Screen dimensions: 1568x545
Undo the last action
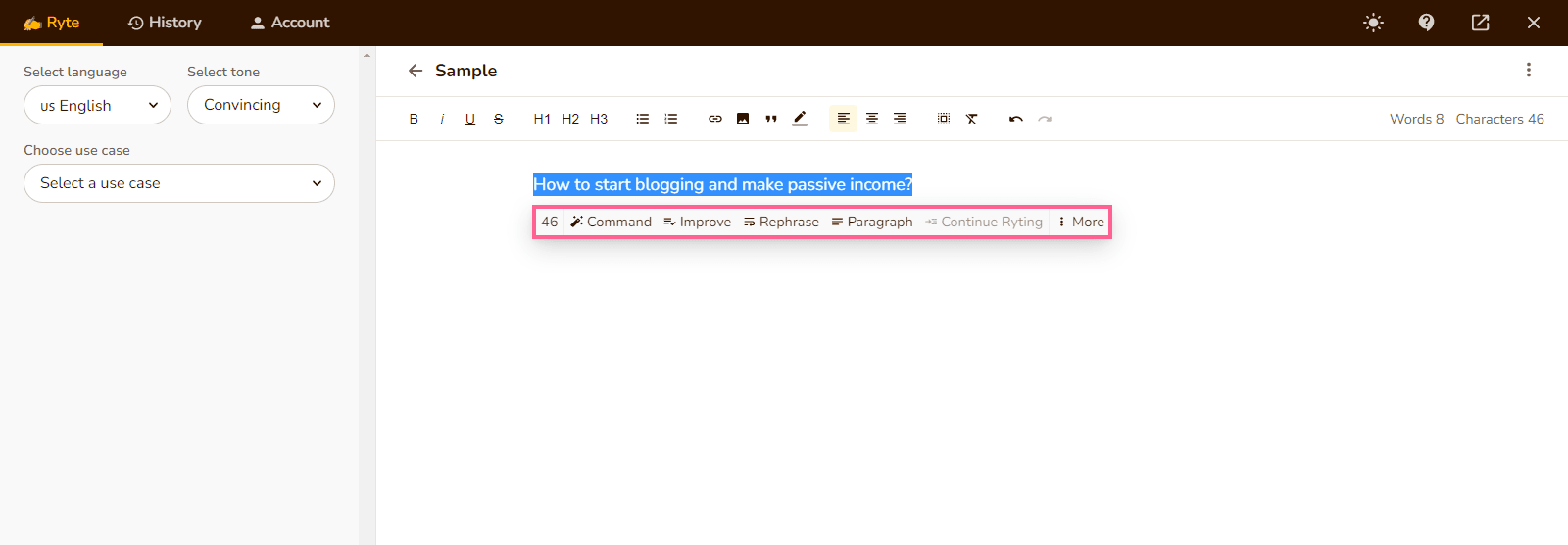coord(1016,119)
